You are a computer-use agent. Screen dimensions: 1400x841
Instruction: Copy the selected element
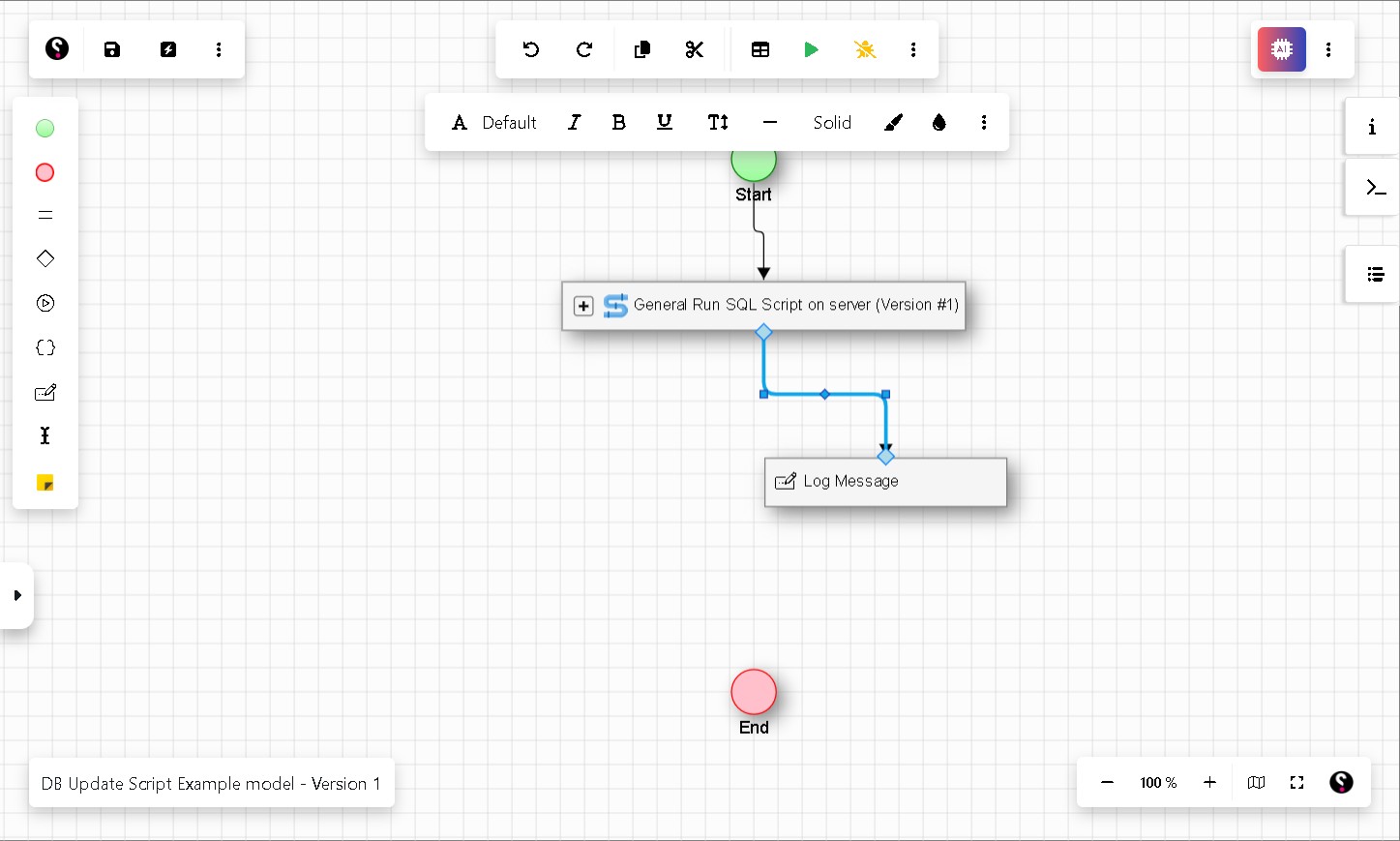pos(642,49)
